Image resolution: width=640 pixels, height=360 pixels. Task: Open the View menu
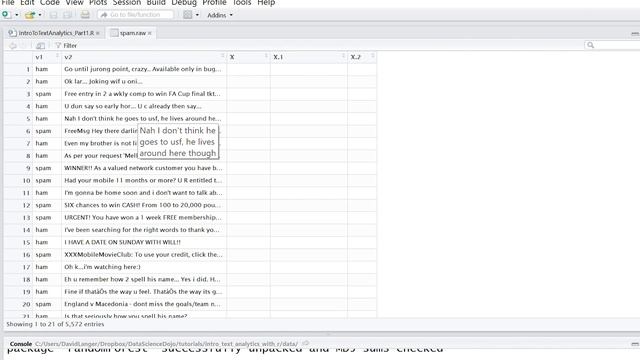click(x=74, y=3)
